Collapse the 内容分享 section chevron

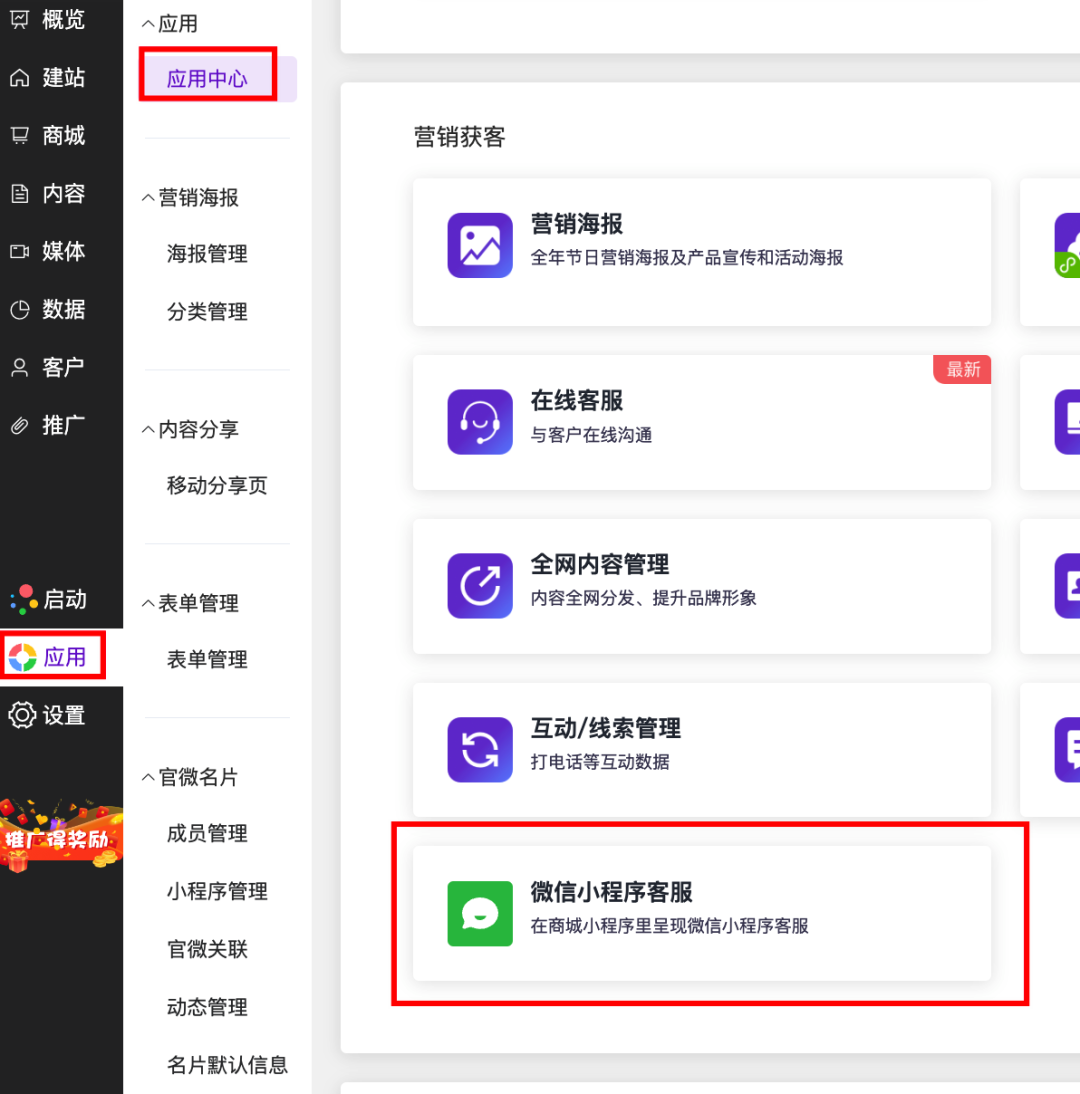(148, 429)
